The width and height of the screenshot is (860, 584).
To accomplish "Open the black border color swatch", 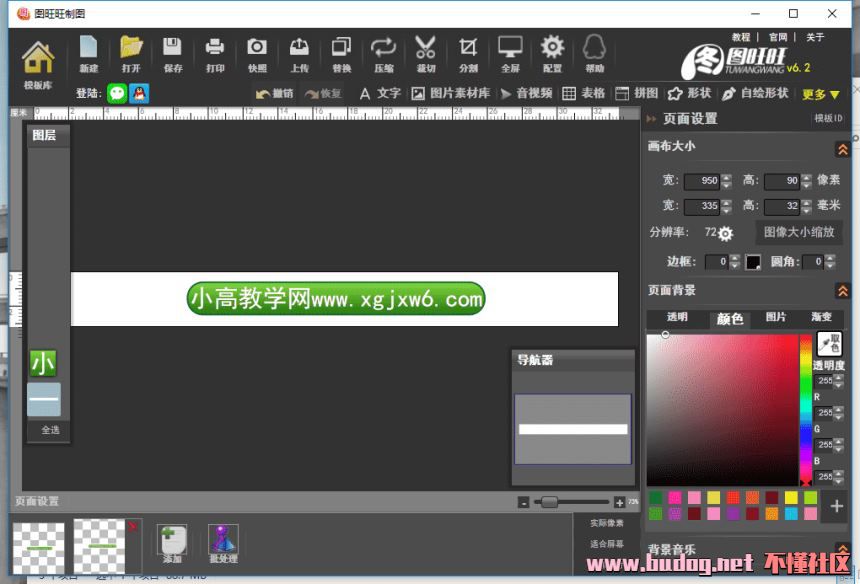I will 753,262.
